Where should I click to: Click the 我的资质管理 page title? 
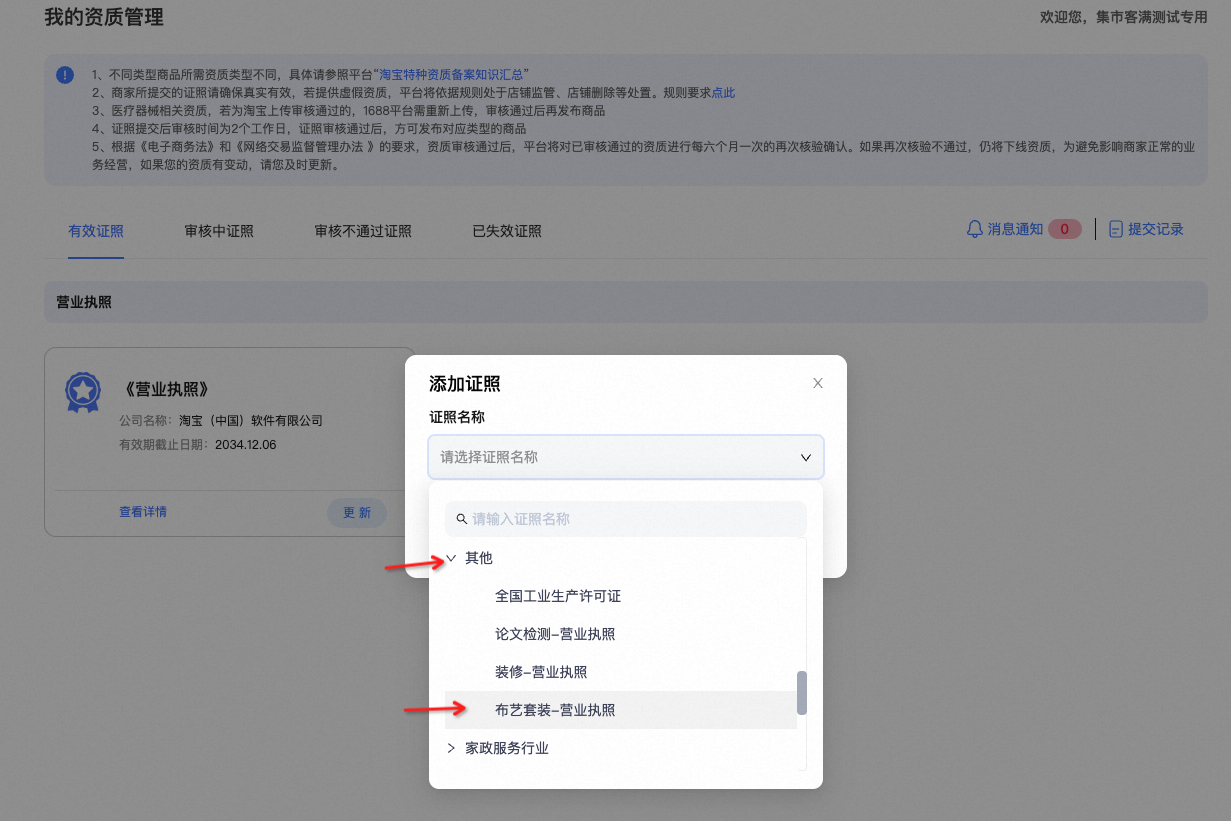(104, 17)
